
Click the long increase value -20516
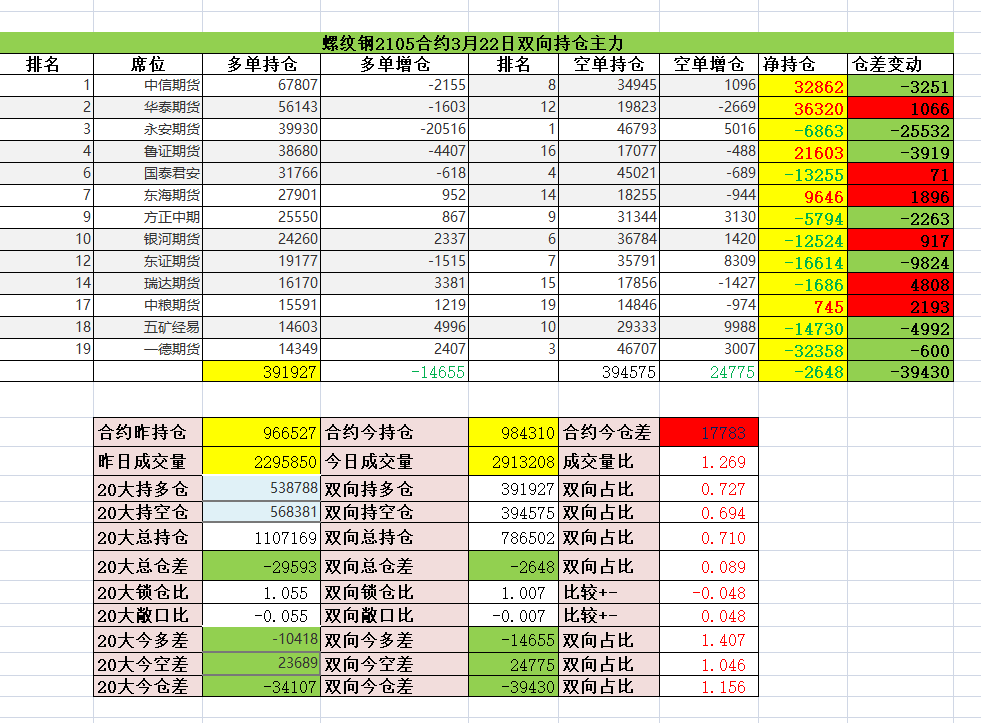(x=394, y=130)
